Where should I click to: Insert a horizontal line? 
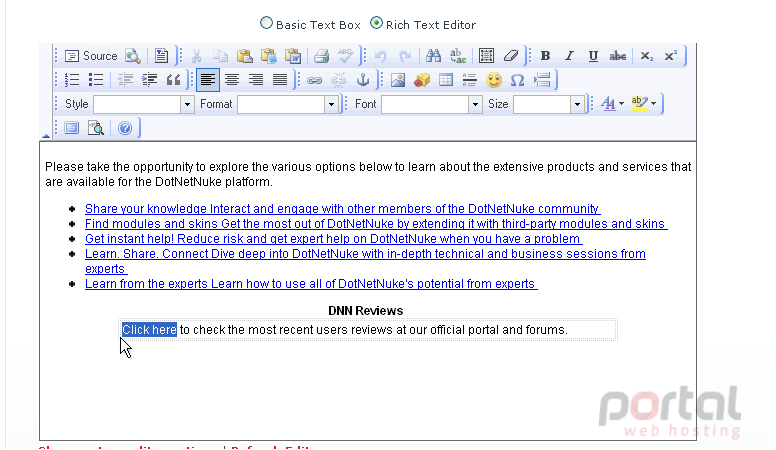[469, 80]
